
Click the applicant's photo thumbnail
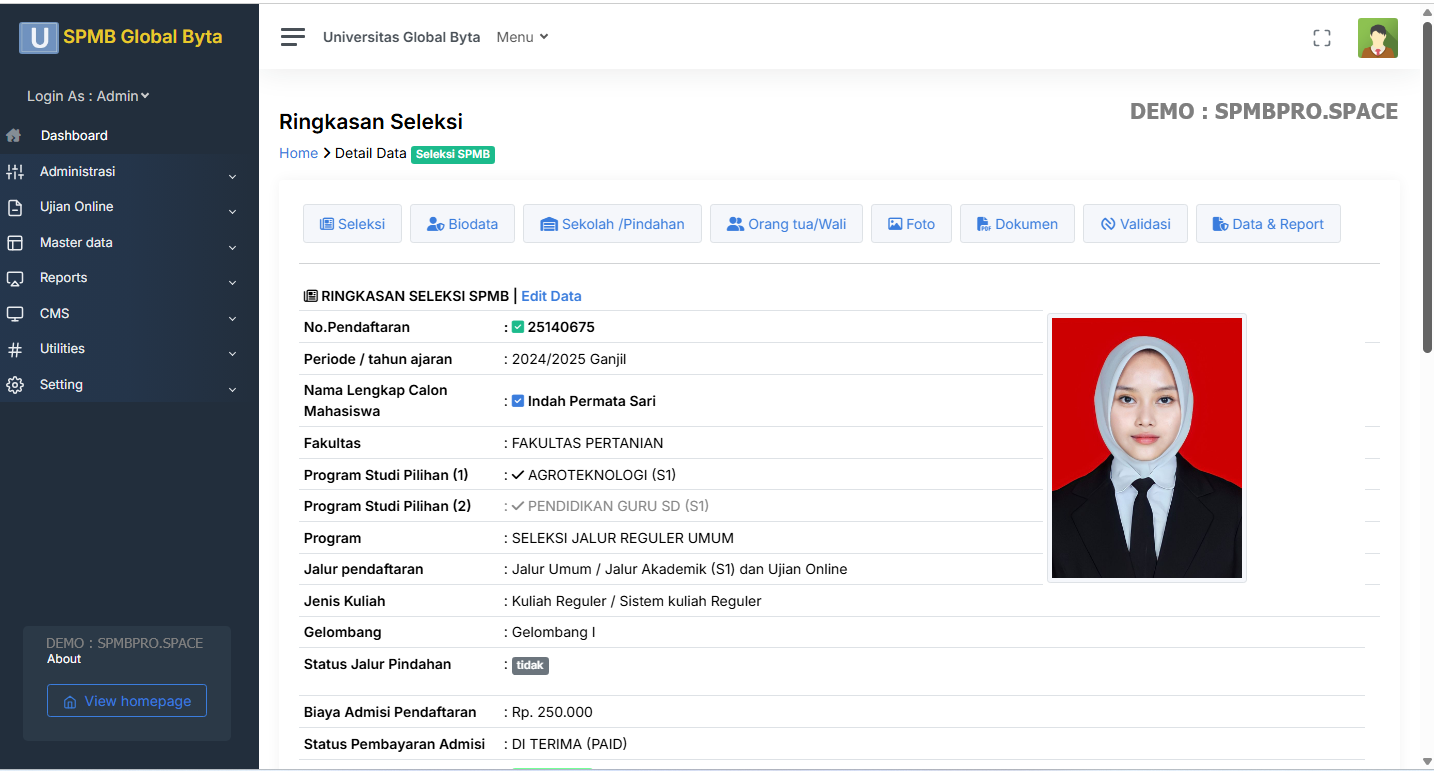[1146, 448]
